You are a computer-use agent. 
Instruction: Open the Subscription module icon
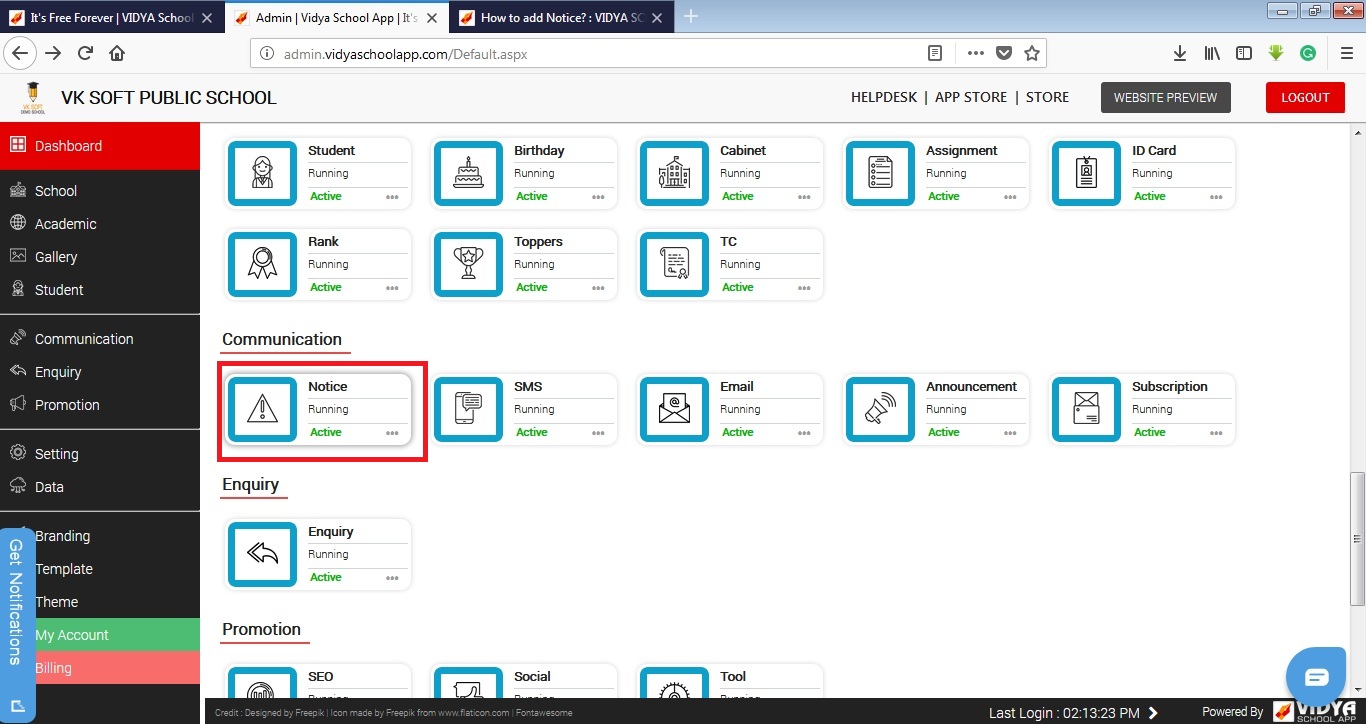1086,409
